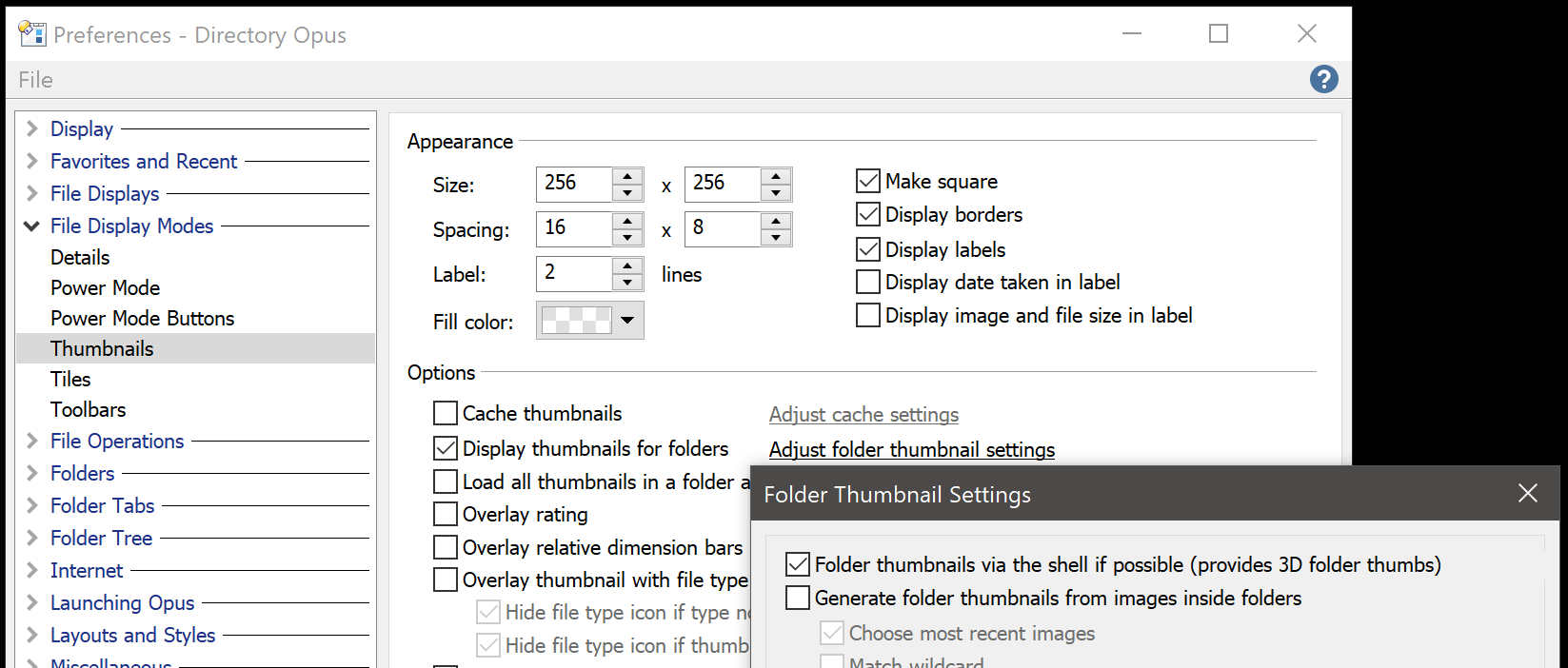This screenshot has height=668, width=1568.
Task: Open the help question mark icon
Action: point(1323,79)
